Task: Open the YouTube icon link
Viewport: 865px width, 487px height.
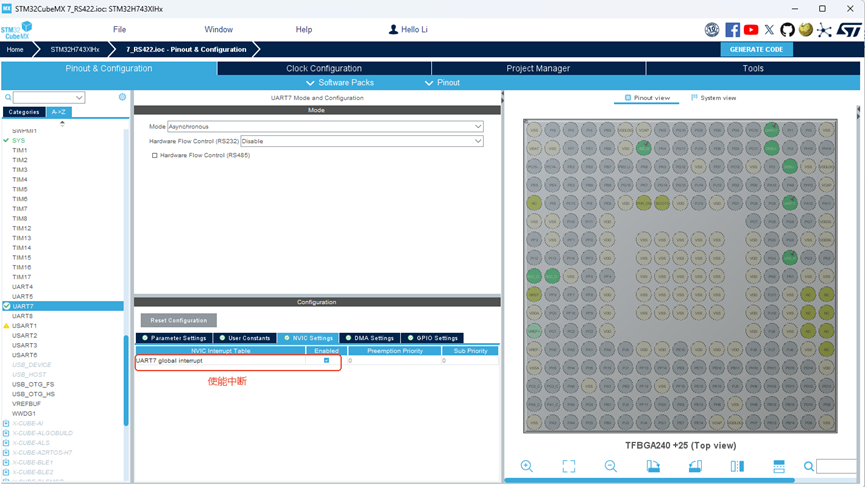Action: coord(751,30)
